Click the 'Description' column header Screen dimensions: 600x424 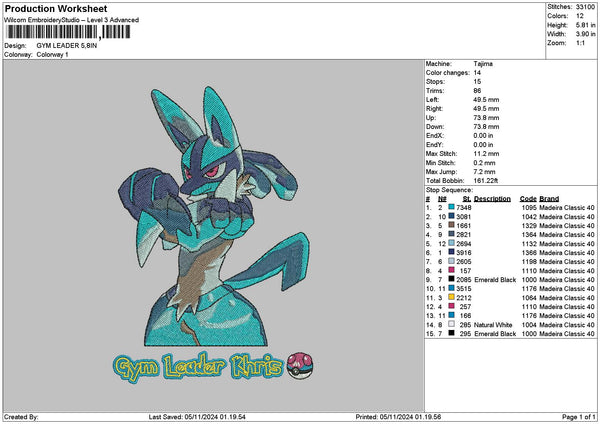pos(492,199)
